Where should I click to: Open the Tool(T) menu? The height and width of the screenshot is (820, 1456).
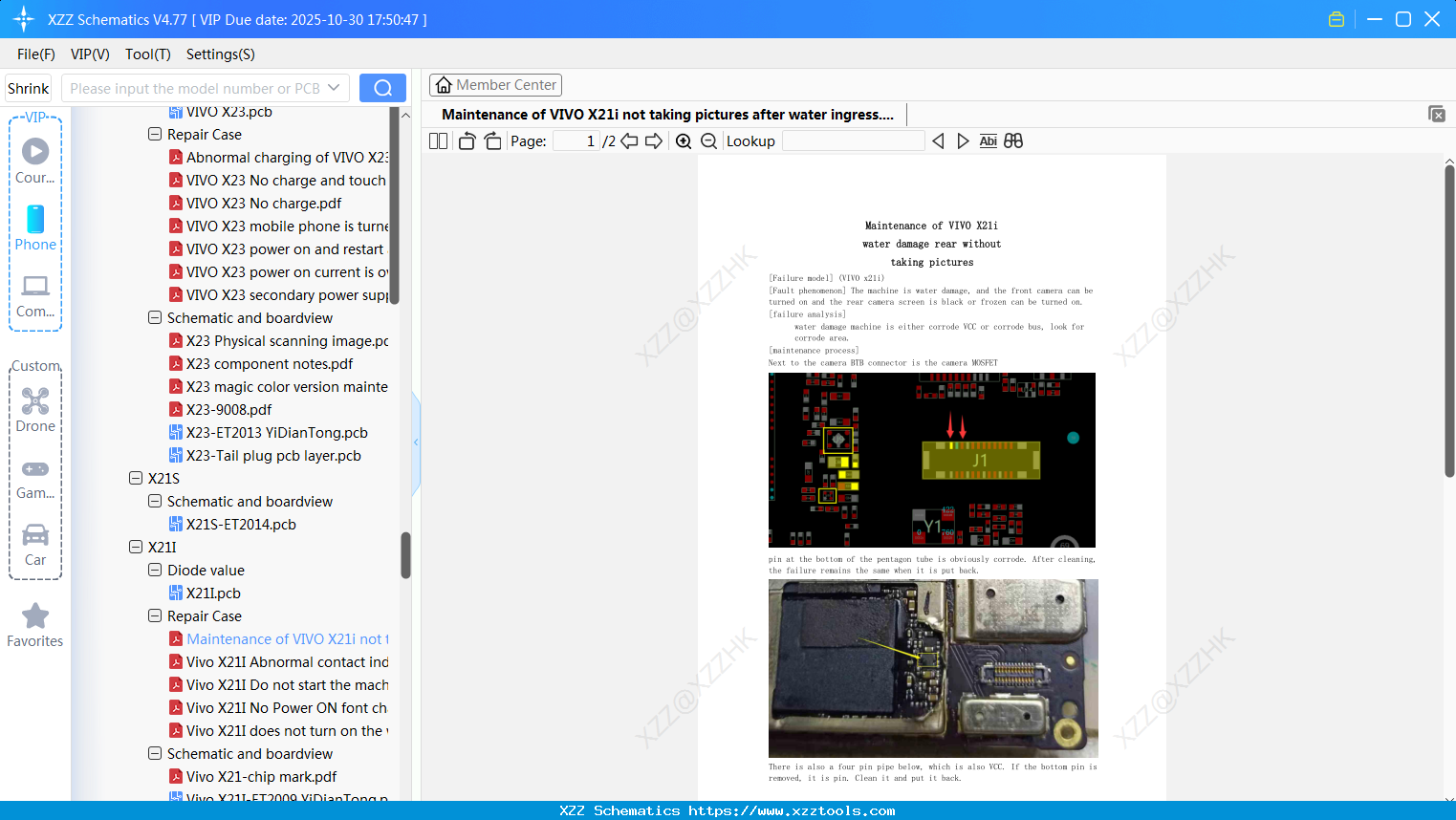pos(148,54)
